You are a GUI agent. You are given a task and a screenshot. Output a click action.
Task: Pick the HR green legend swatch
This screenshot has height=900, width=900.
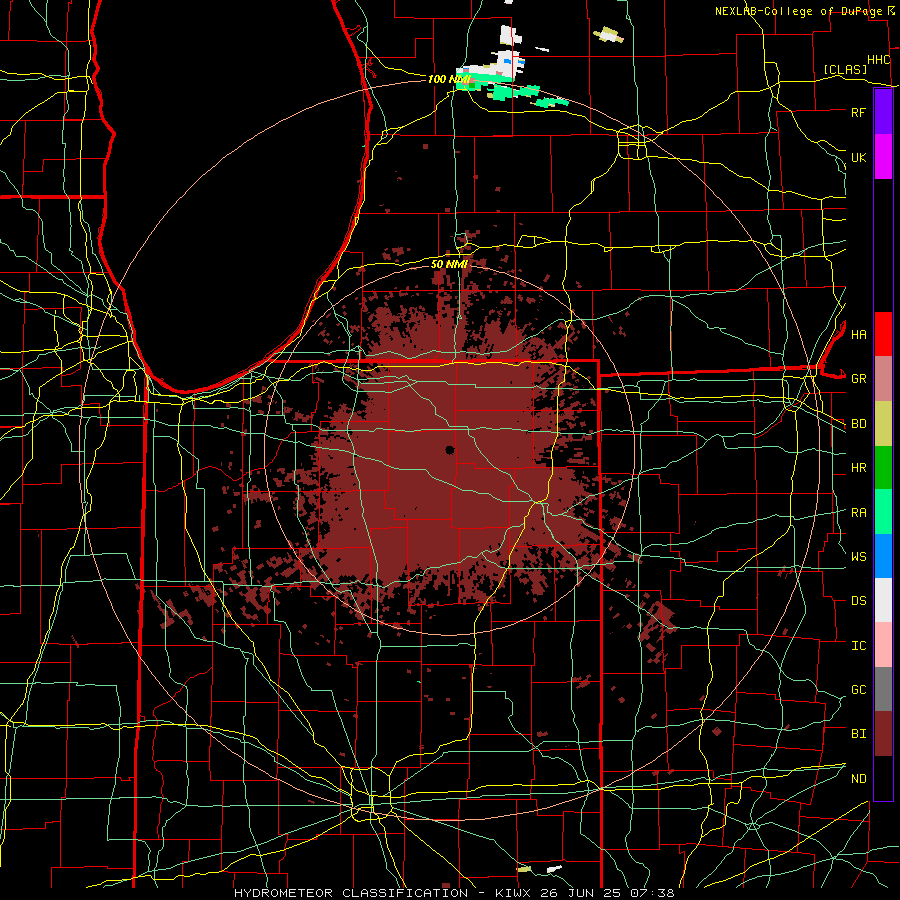883,468
